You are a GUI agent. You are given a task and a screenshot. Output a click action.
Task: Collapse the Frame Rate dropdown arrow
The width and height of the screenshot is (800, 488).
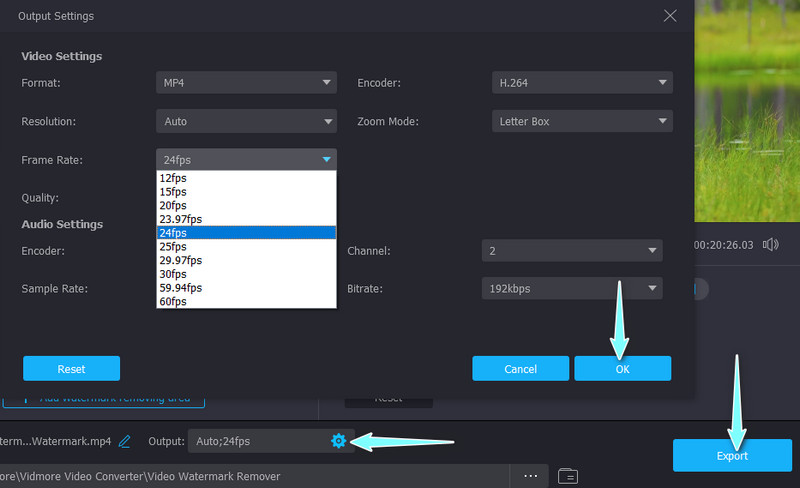click(326, 159)
